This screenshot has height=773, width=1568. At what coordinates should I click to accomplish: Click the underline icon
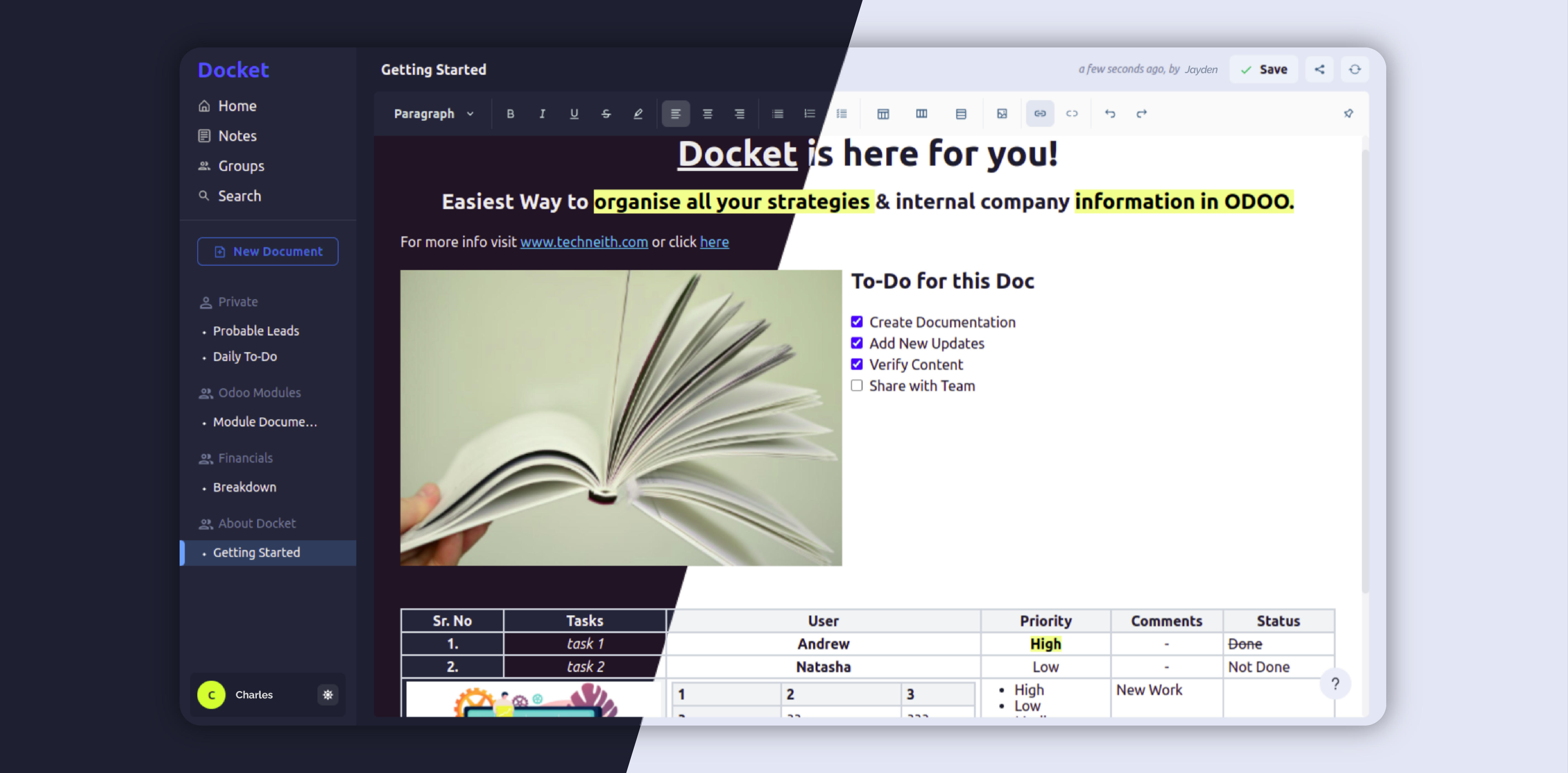coord(573,114)
